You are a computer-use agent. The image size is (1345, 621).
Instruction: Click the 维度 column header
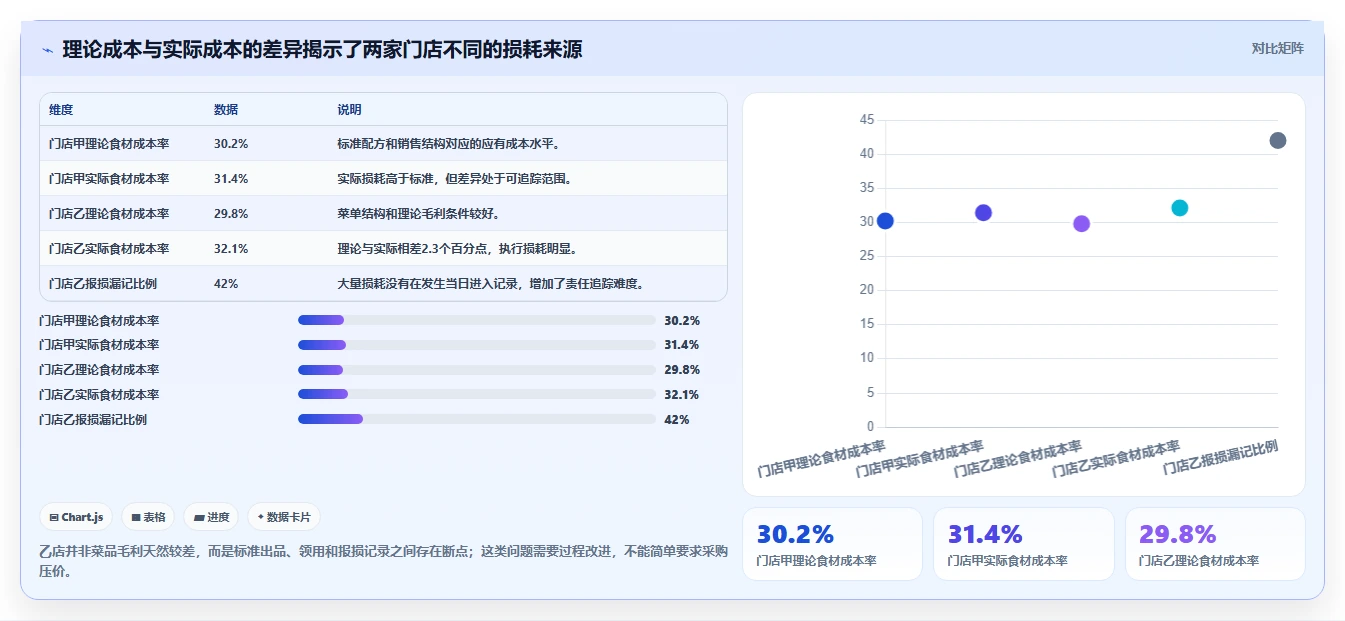[x=61, y=110]
